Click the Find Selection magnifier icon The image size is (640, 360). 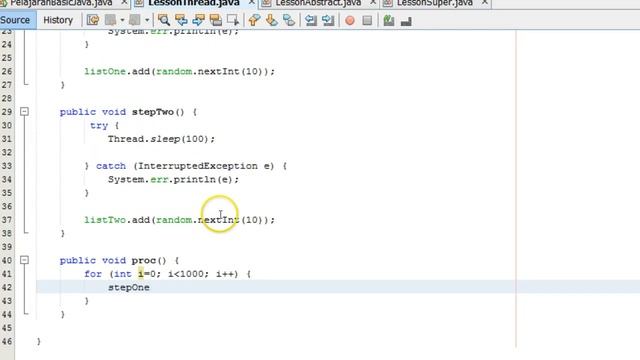point(164,20)
